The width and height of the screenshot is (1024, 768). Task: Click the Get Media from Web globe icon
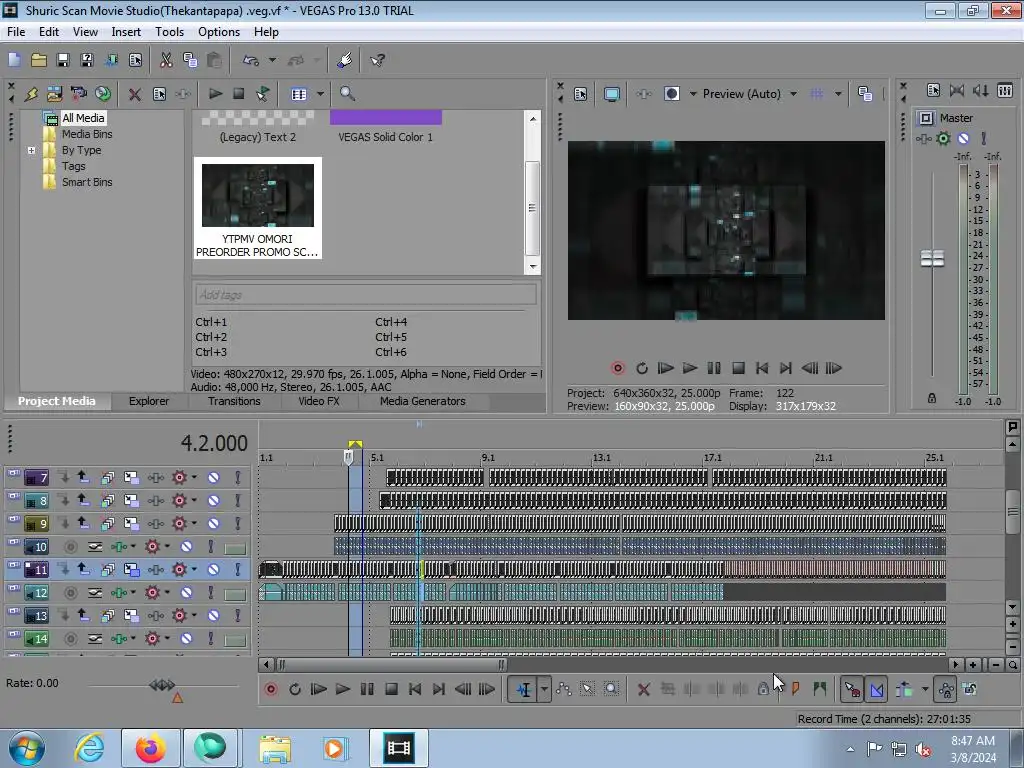[103, 94]
